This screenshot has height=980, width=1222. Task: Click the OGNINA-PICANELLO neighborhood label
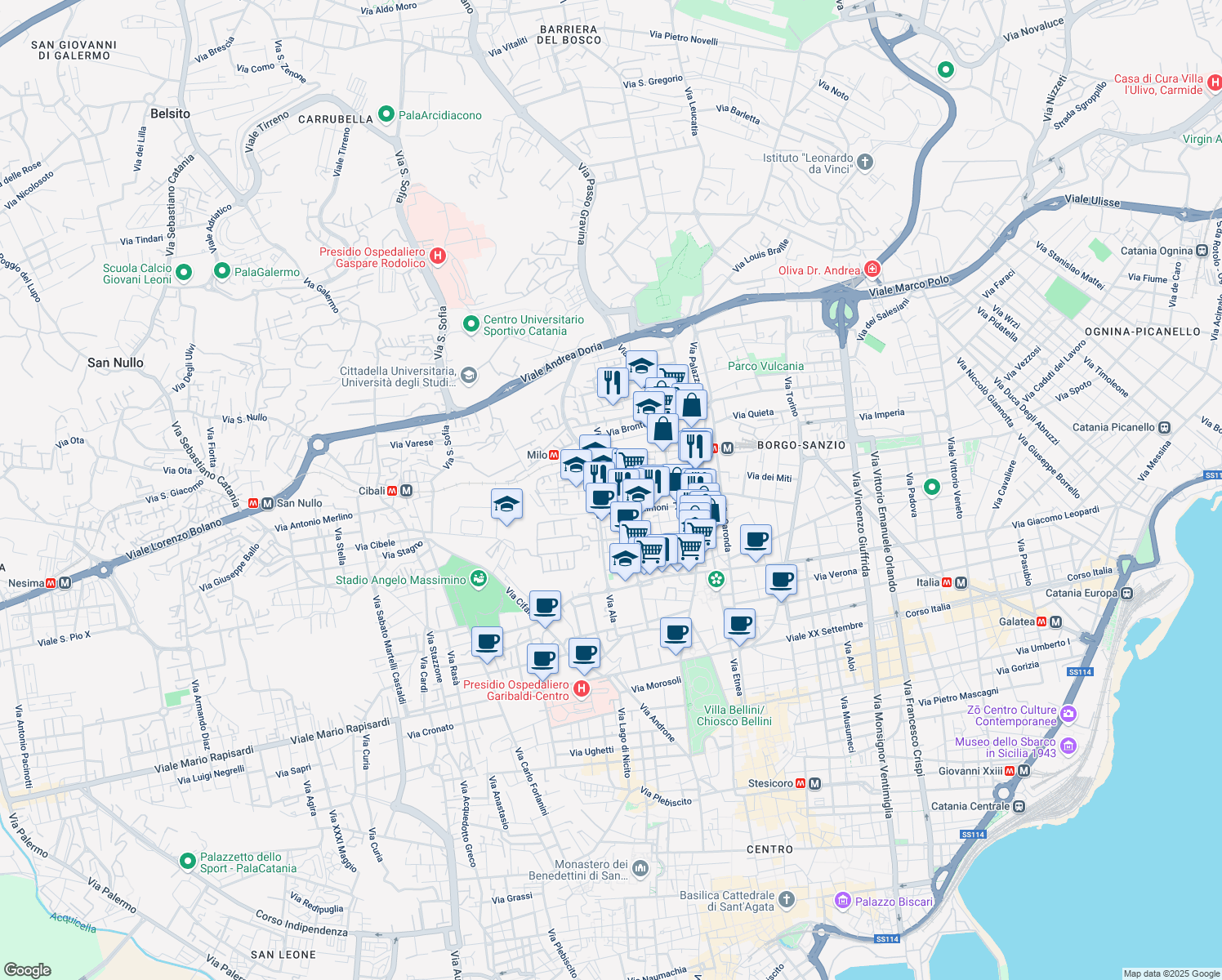pyautogui.click(x=1143, y=332)
